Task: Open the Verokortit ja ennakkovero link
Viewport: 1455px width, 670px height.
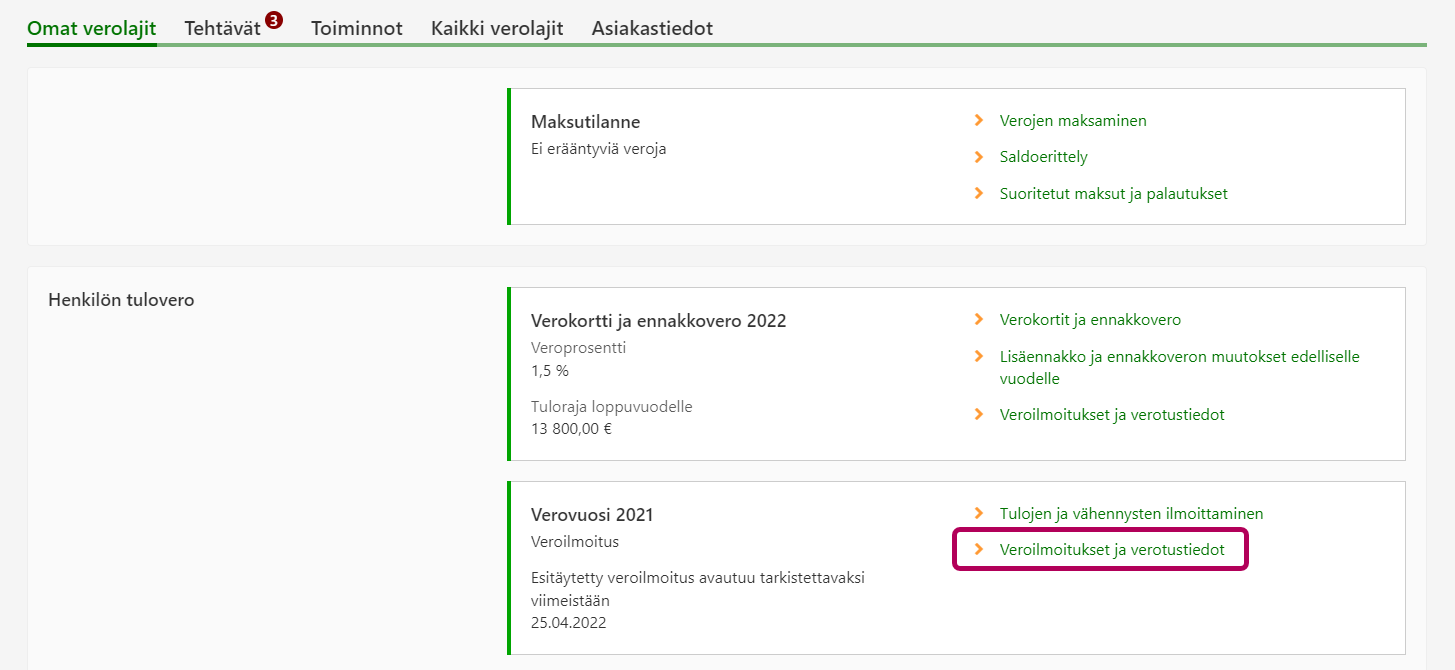Action: tap(1090, 320)
